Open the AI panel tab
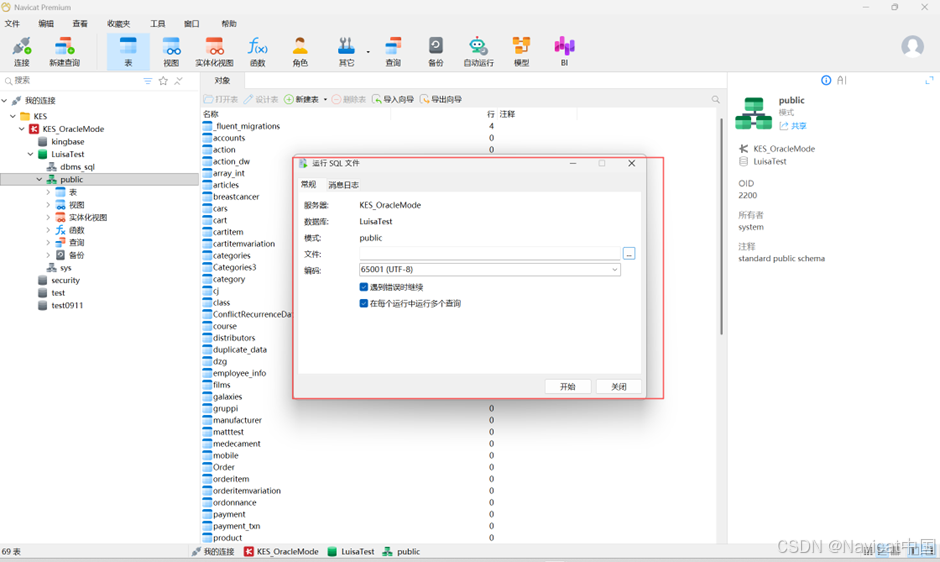This screenshot has height=562, width=940. click(842, 80)
